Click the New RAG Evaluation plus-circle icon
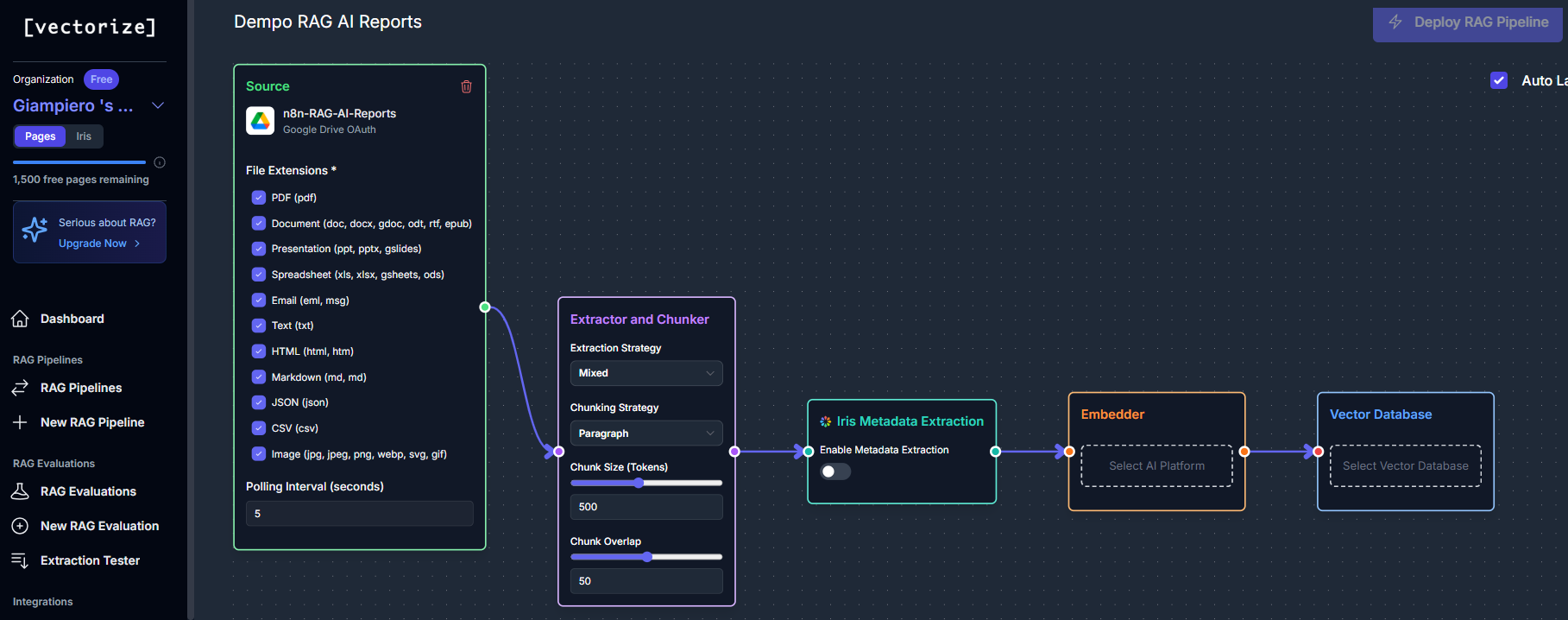Image resolution: width=1568 pixels, height=620 pixels. tap(20, 526)
